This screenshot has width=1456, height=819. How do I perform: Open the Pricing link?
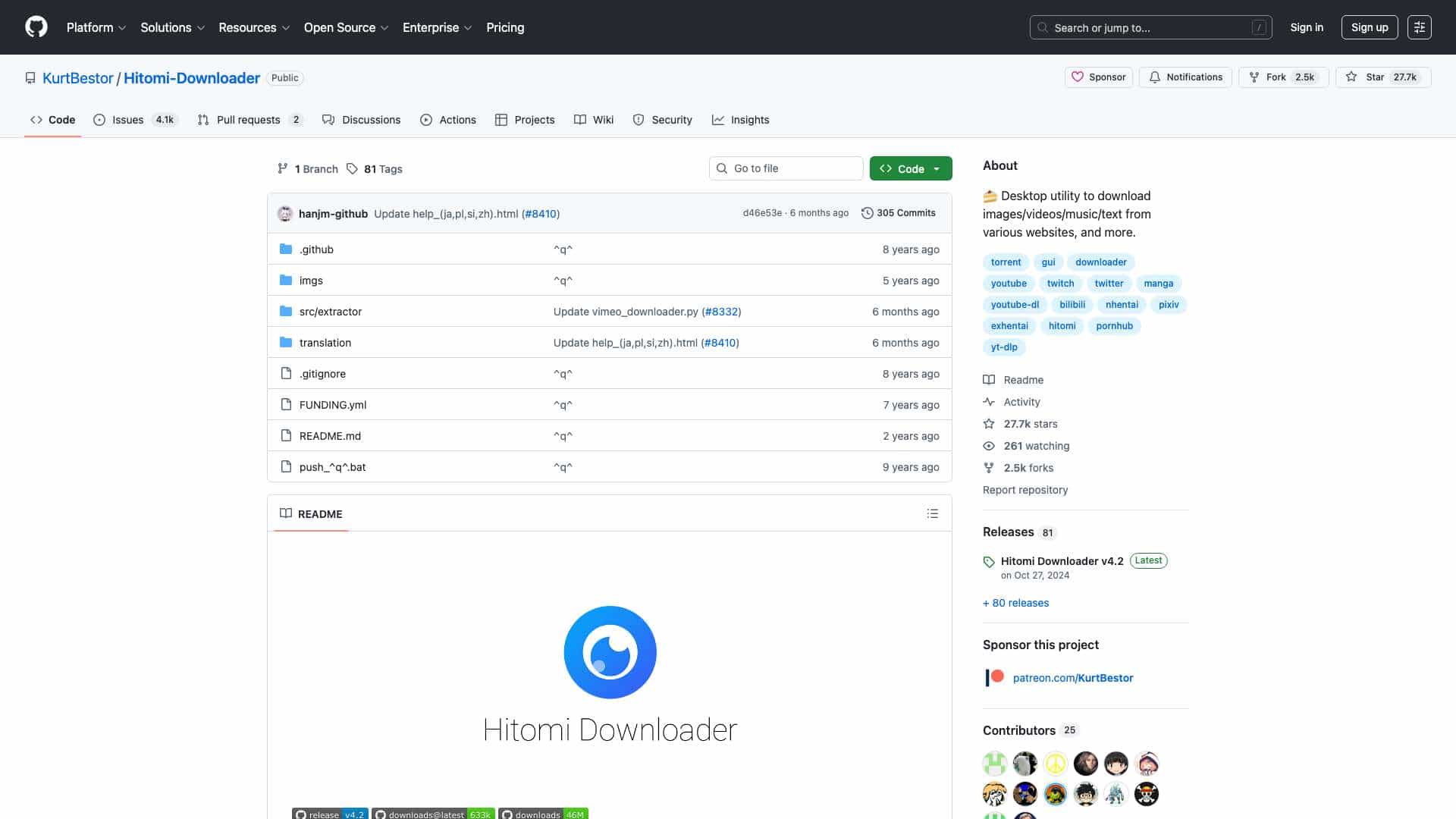[505, 27]
